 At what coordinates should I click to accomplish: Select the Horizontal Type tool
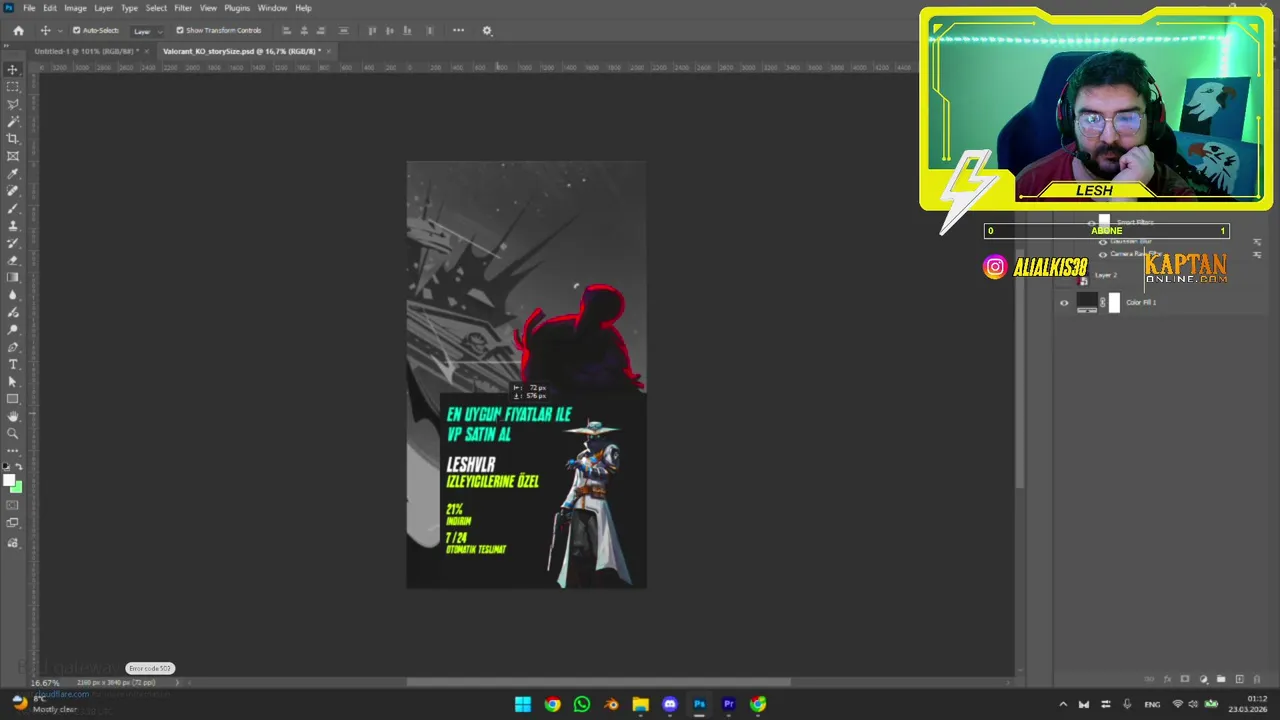13,364
